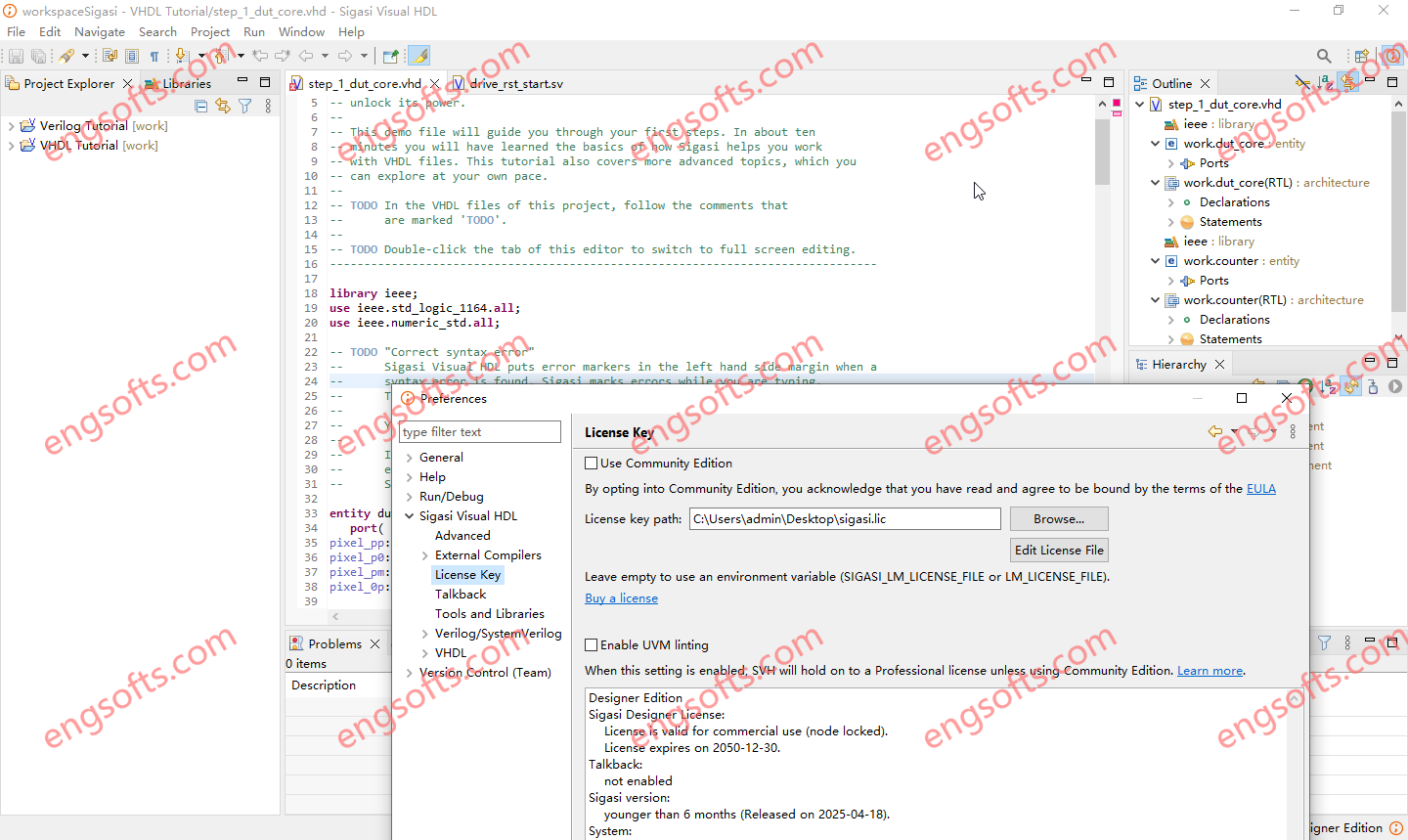
Task: Enable UVM linting checkbox
Action: pos(591,644)
